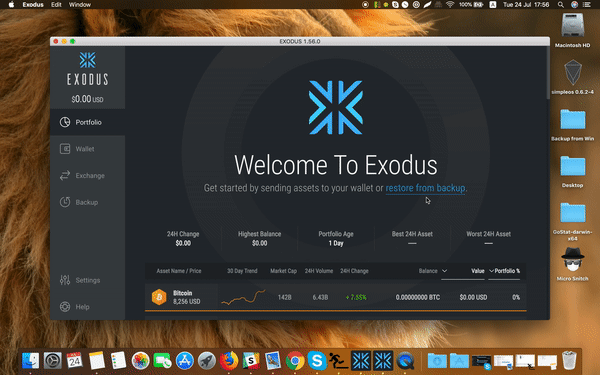Expand the Balance column dropdown
Viewport: 600px width, 375px height.
pyautogui.click(x=444, y=271)
